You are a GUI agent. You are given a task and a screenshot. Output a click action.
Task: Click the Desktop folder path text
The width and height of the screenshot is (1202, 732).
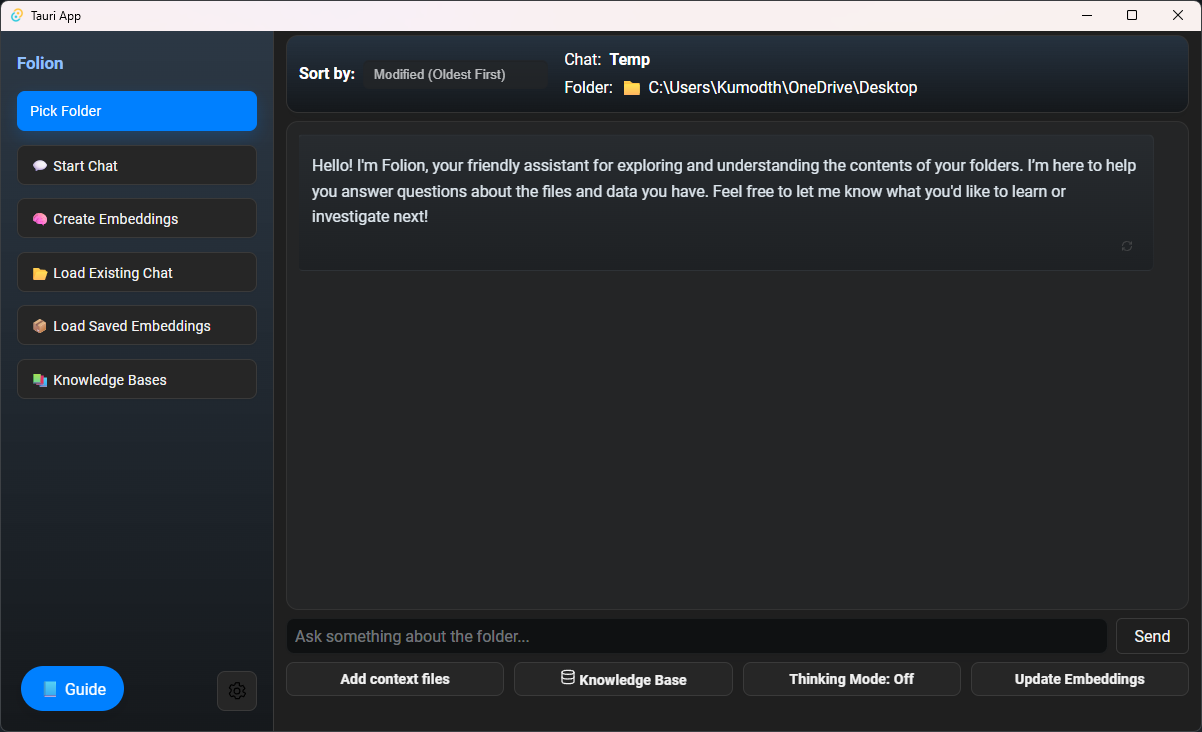(x=782, y=88)
